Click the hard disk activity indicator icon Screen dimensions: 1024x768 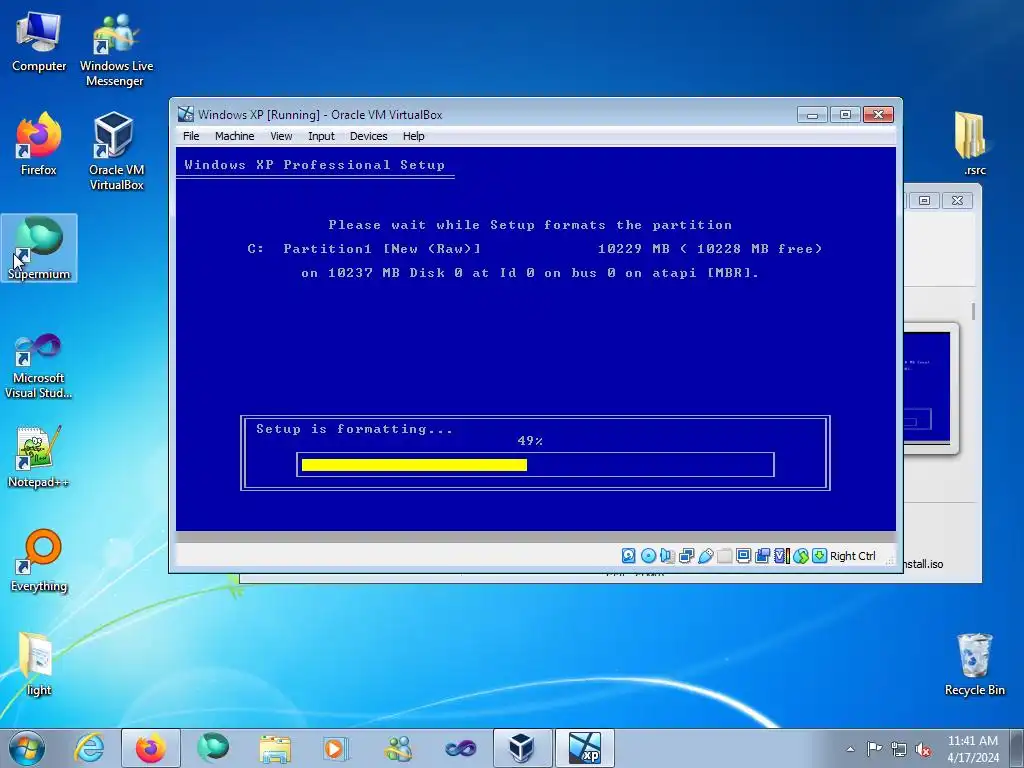coord(628,556)
